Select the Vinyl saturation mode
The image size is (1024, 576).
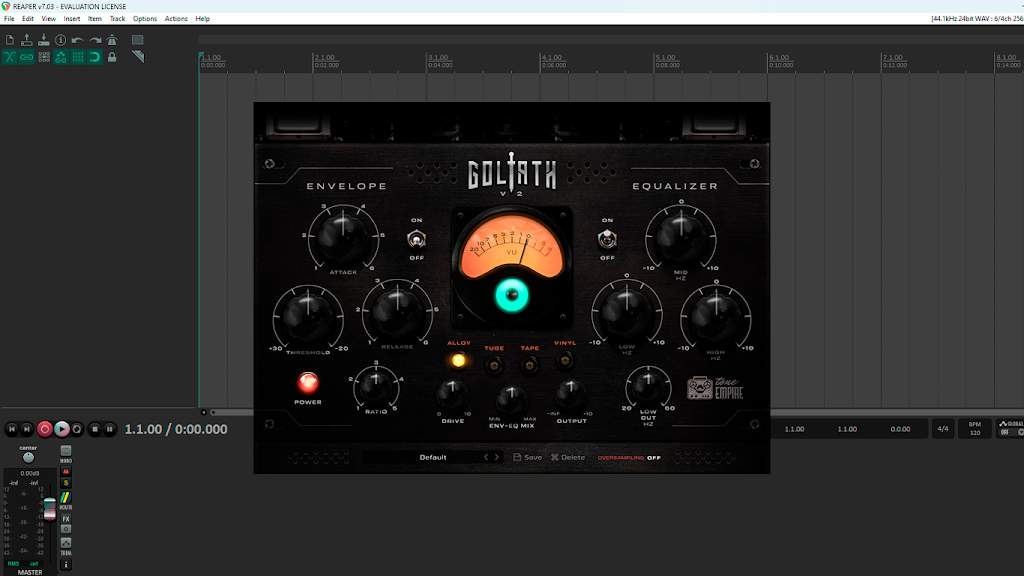pos(565,360)
